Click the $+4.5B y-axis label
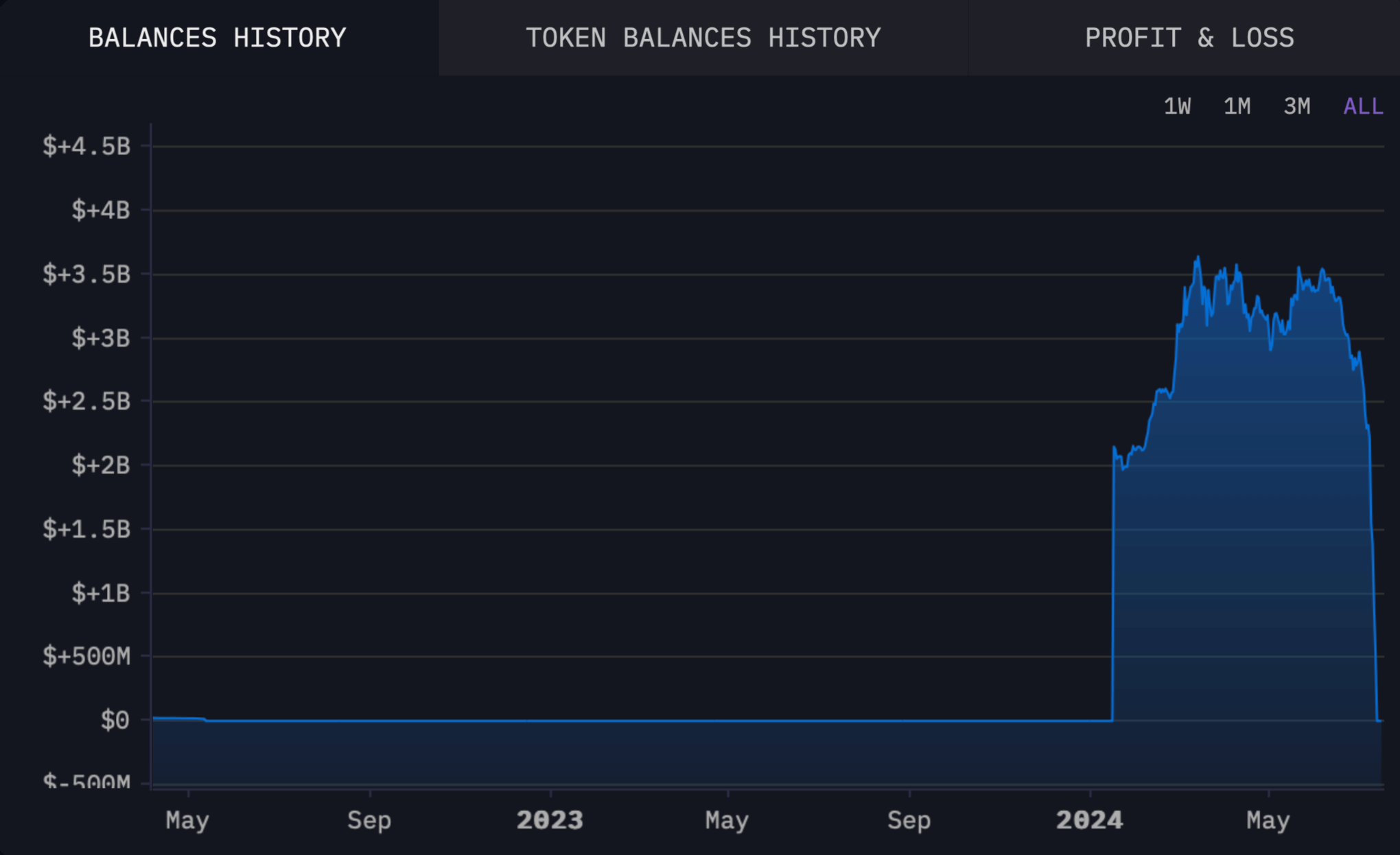 pyautogui.click(x=86, y=146)
